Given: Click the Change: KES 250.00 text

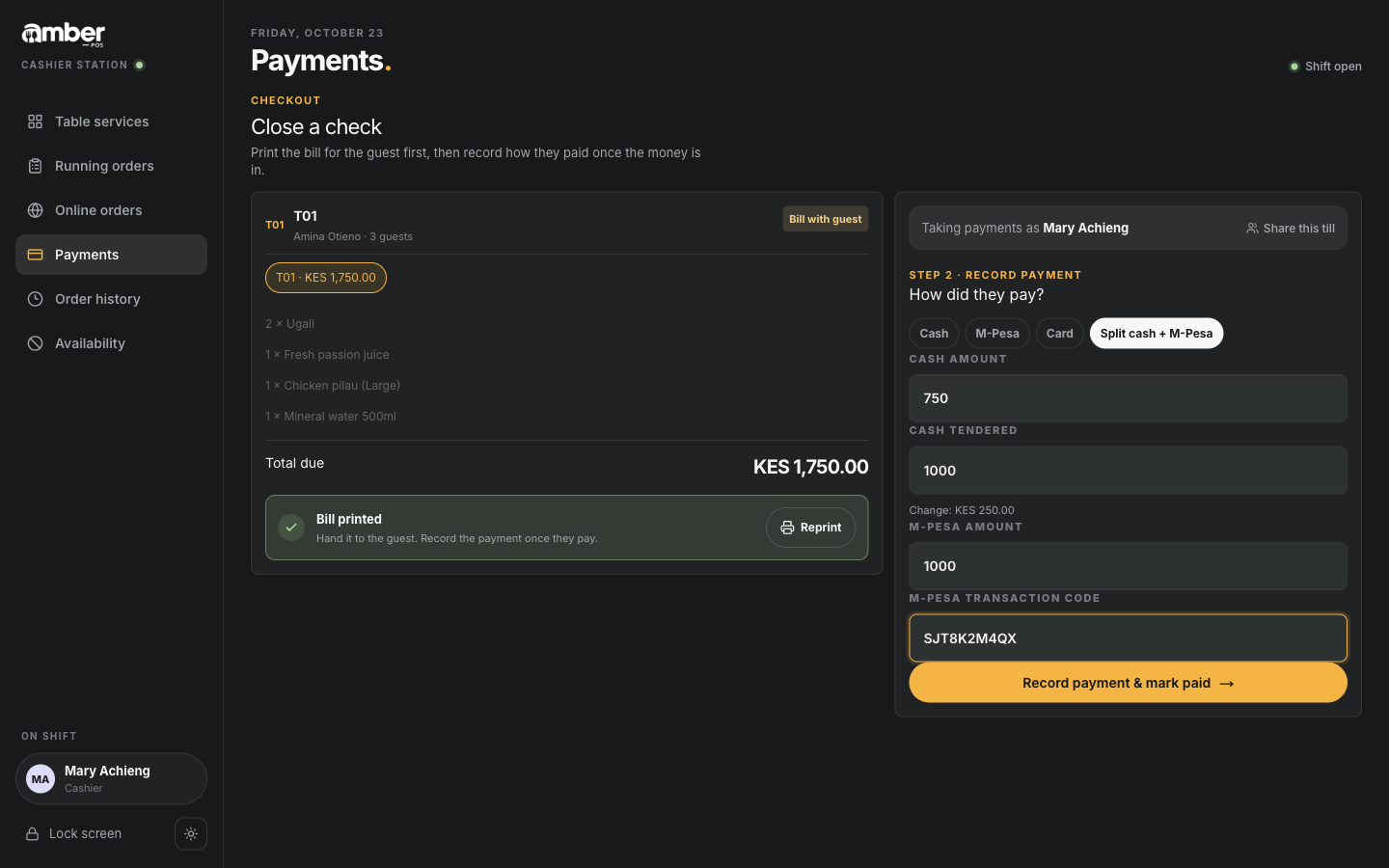Looking at the screenshot, I should [x=962, y=510].
